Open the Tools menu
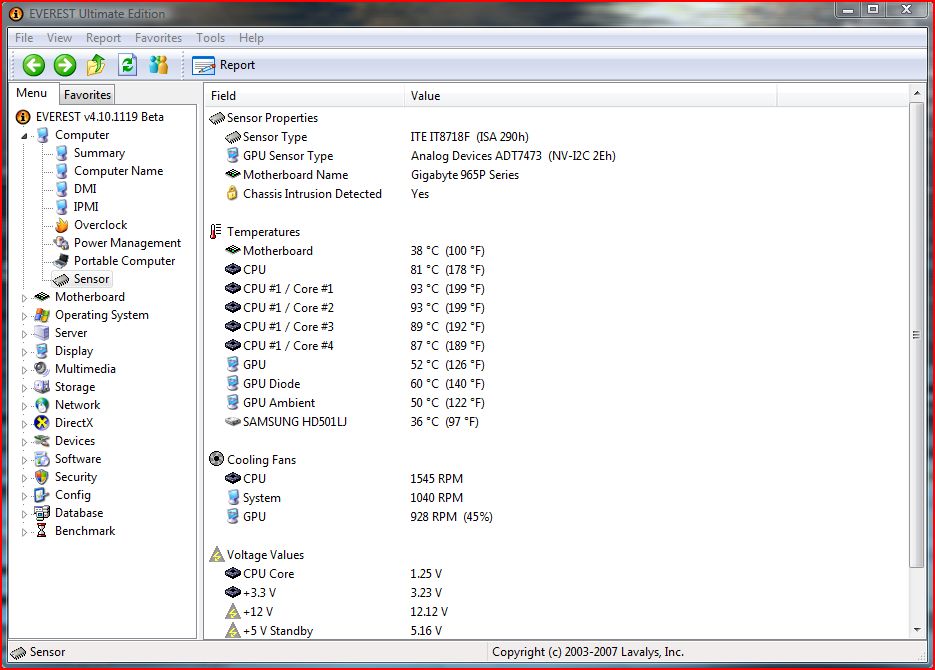Viewport: 935px width, 670px height. click(210, 38)
